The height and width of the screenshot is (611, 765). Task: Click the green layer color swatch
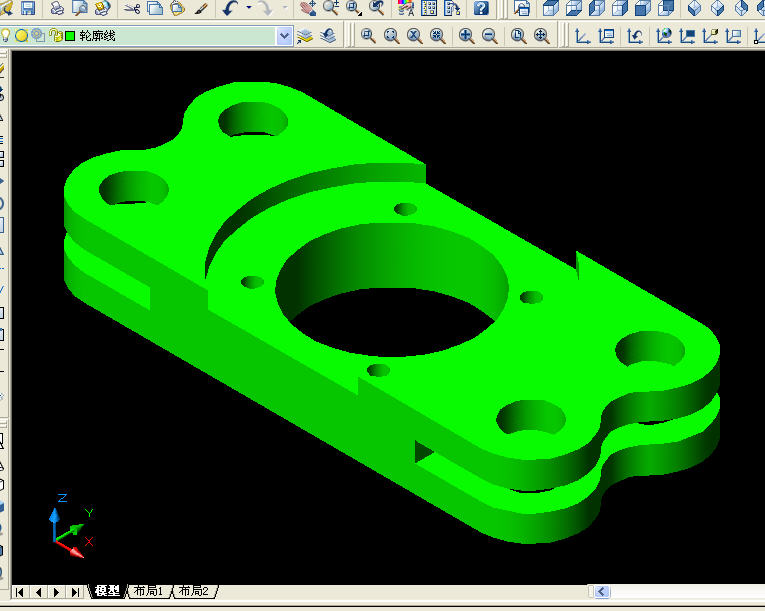click(70, 36)
